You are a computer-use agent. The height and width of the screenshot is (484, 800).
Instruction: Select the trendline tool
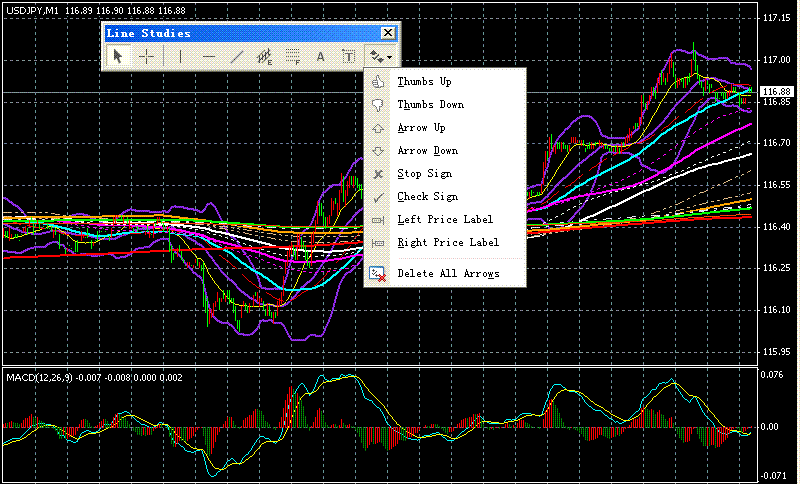[236, 57]
